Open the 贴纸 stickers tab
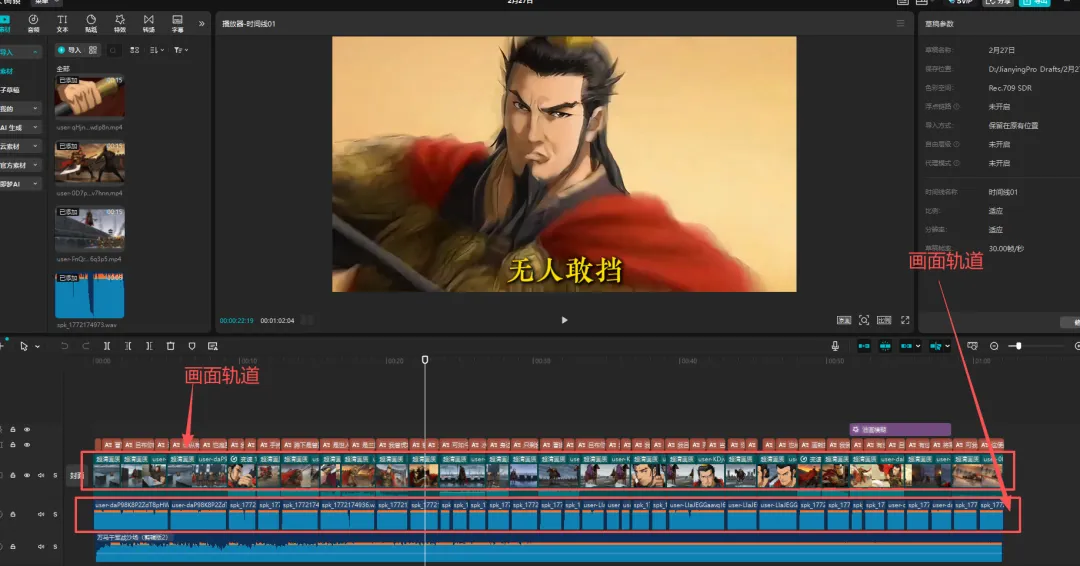The height and width of the screenshot is (566, 1080). [91, 23]
